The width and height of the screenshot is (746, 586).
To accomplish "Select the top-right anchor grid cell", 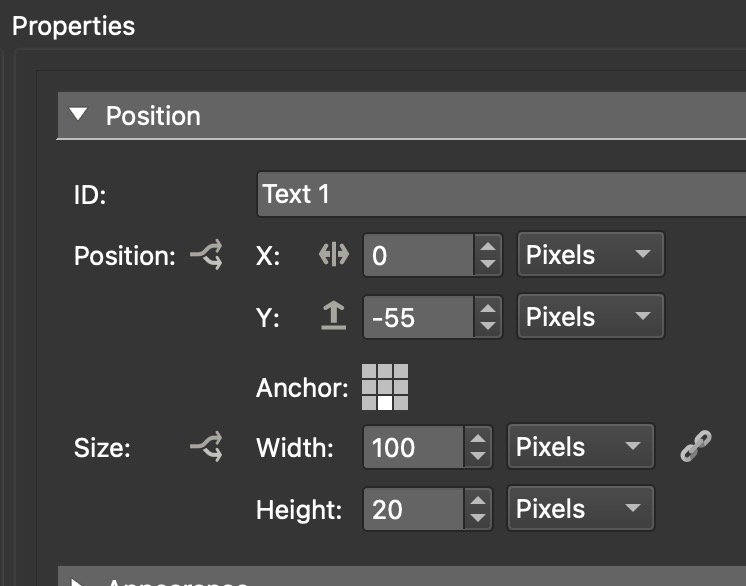I will coord(401,371).
